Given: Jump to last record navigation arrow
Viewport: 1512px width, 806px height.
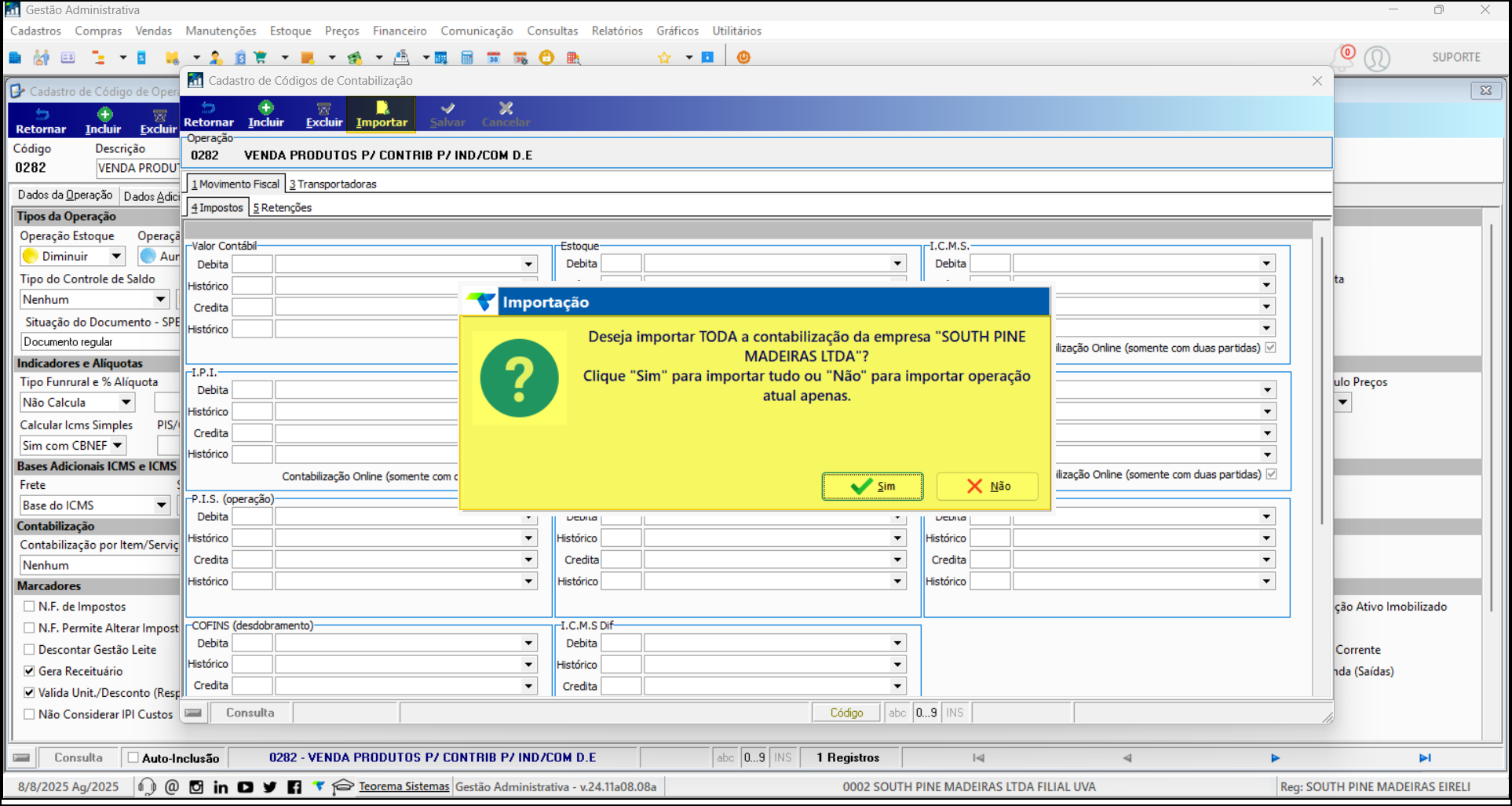Looking at the screenshot, I should 1425,757.
